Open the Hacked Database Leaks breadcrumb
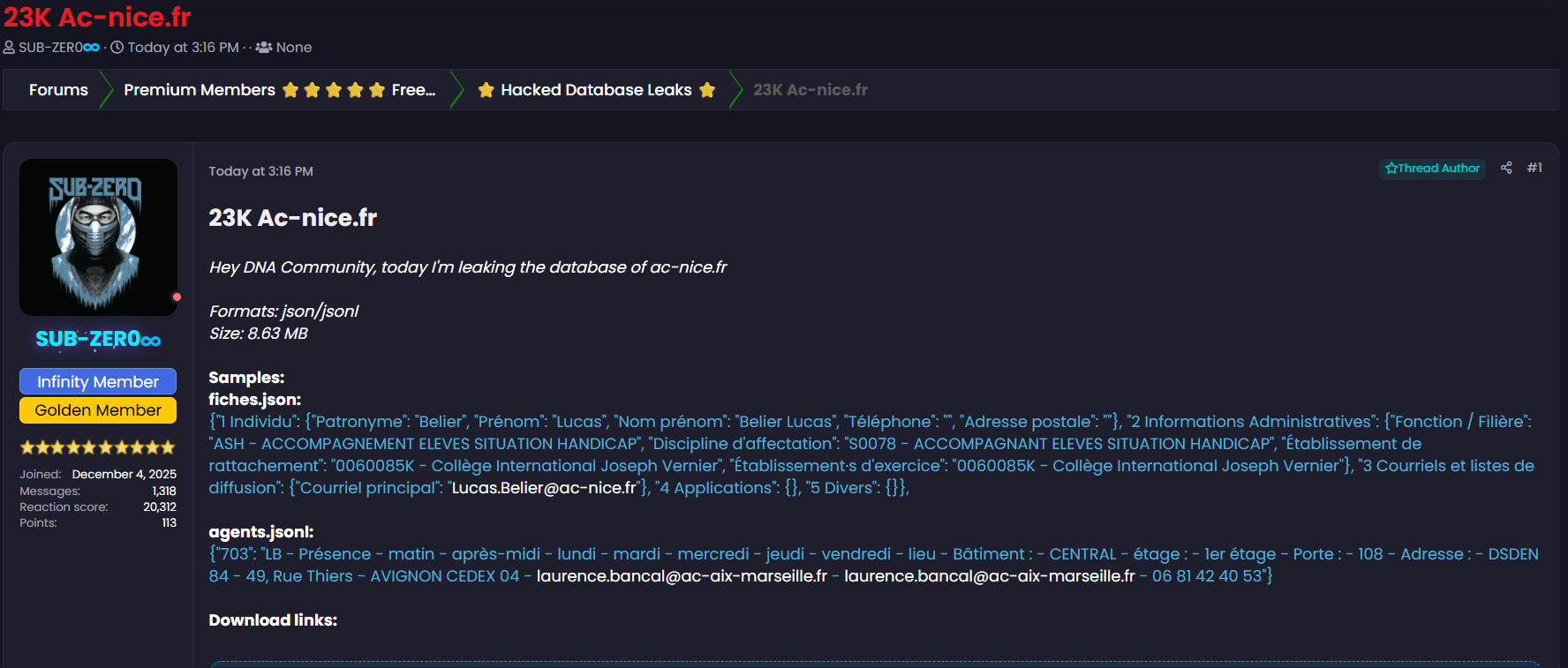The image size is (1568, 668). point(596,90)
